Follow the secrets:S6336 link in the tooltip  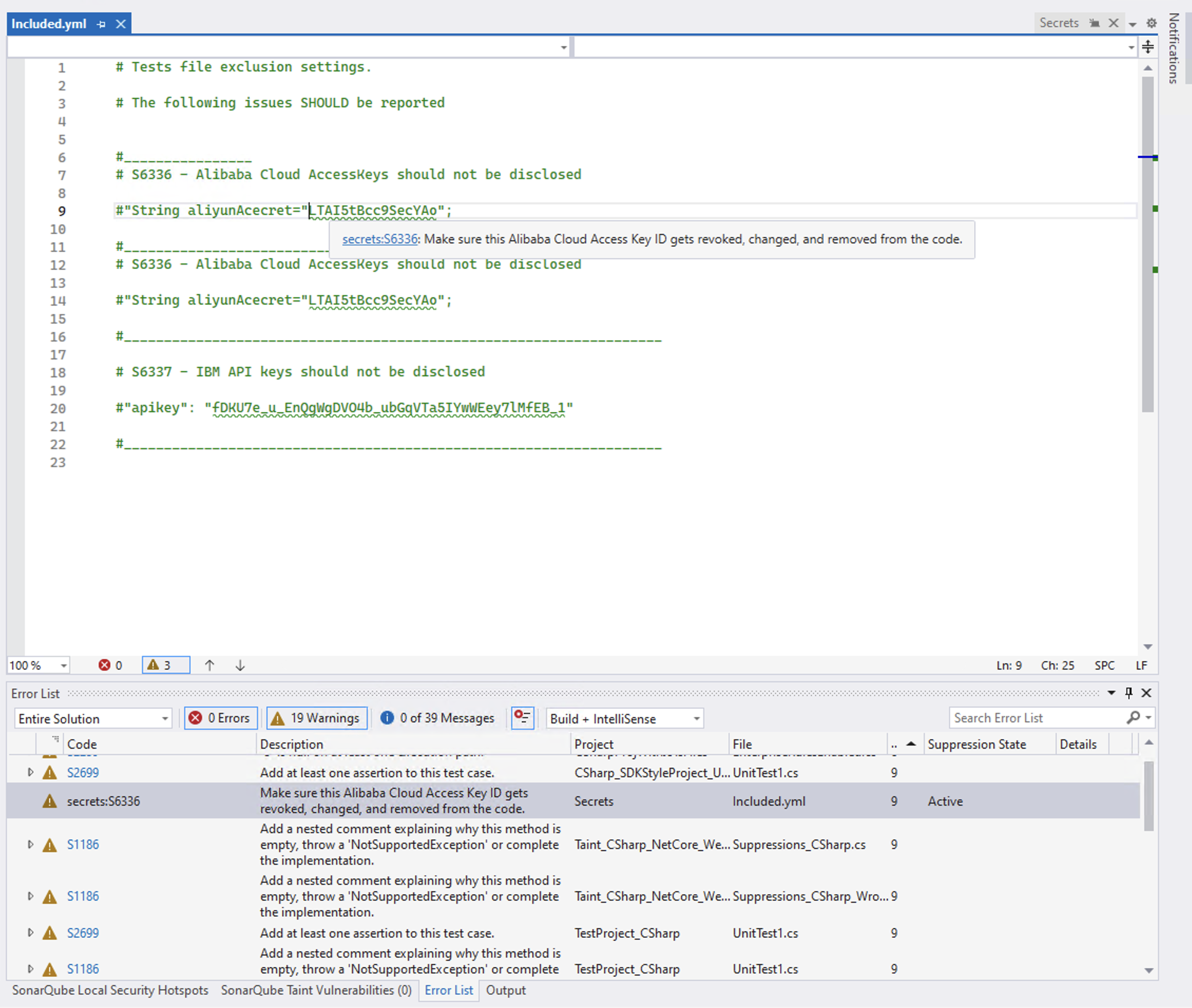[379, 240]
